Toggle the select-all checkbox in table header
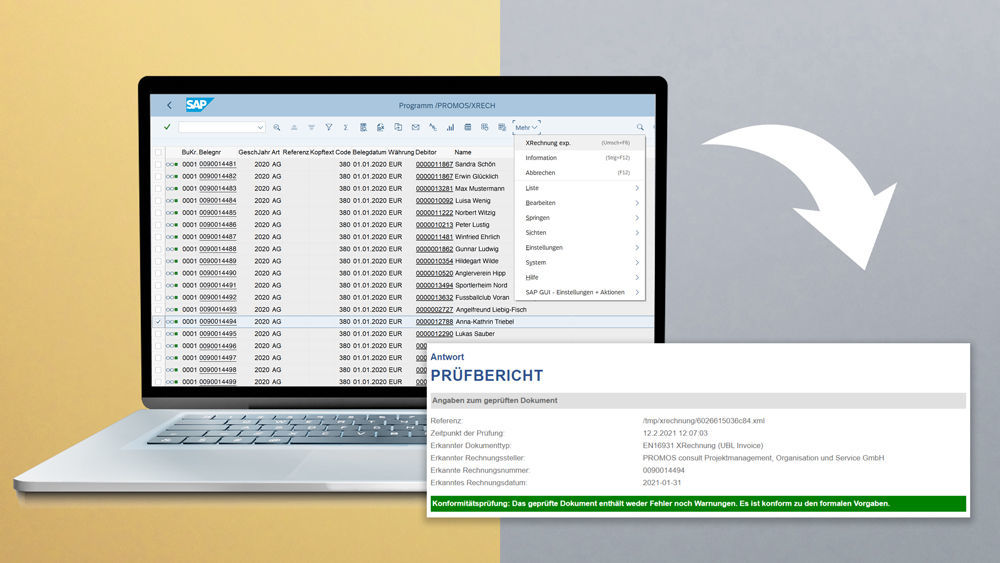This screenshot has width=1000, height=563. [158, 152]
